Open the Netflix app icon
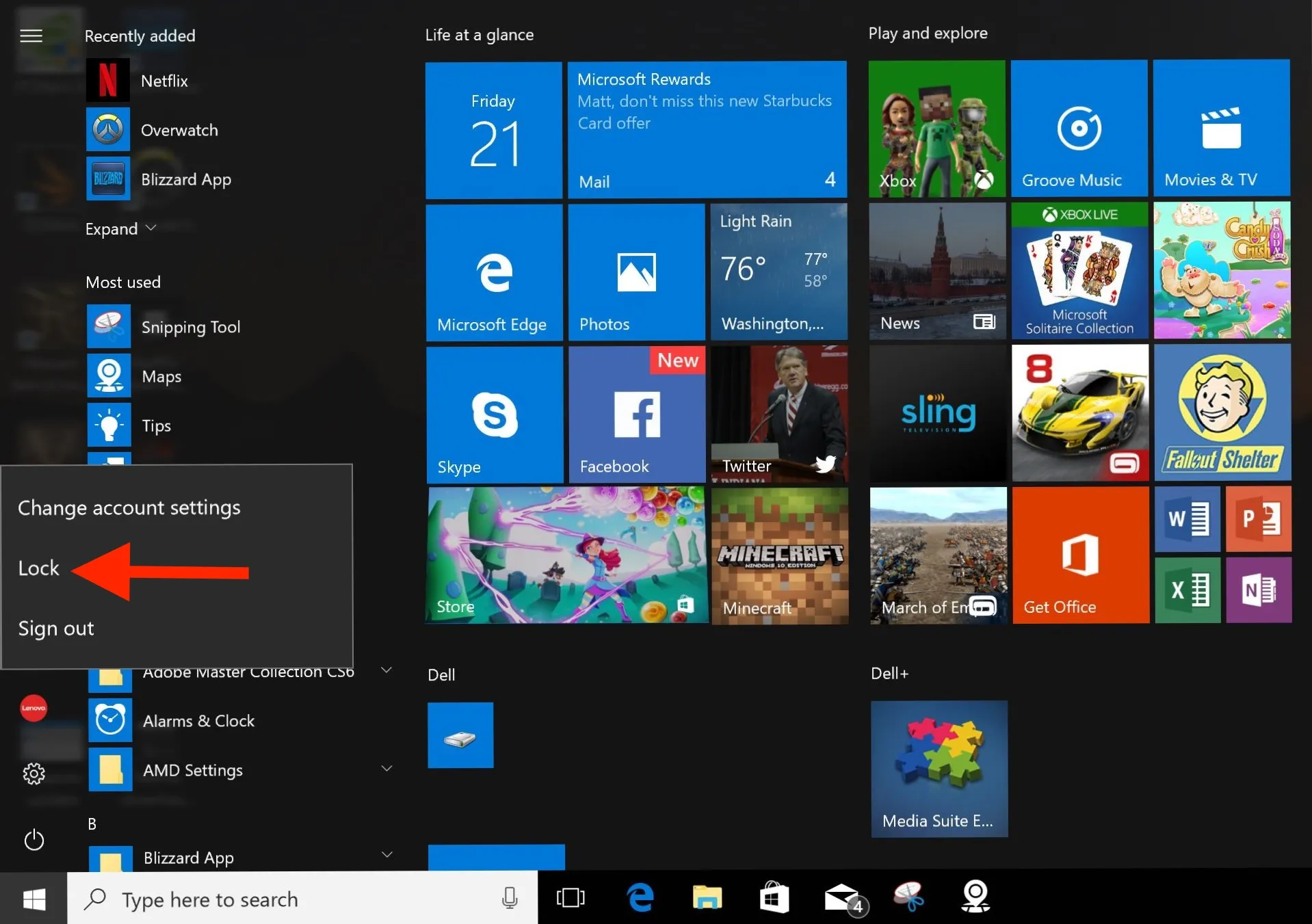This screenshot has width=1312, height=924. [107, 81]
